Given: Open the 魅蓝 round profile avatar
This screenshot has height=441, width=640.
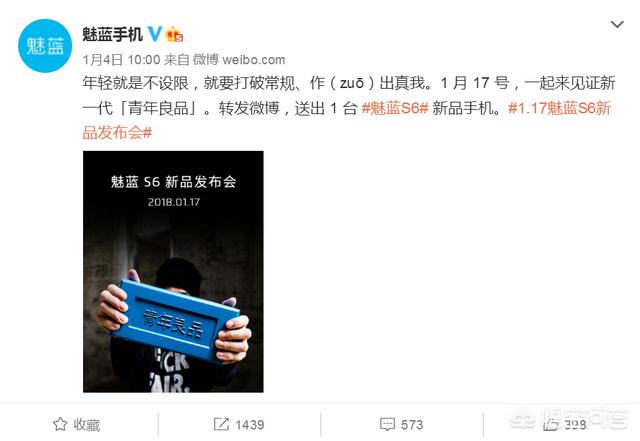Looking at the screenshot, I should pyautogui.click(x=45, y=46).
